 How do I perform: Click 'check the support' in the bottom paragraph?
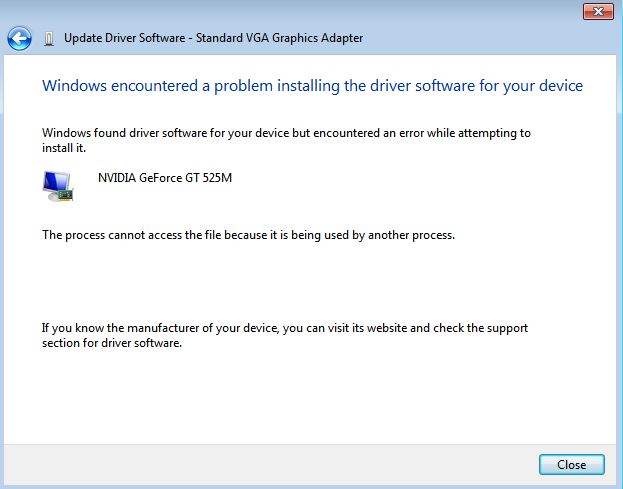[x=480, y=328]
